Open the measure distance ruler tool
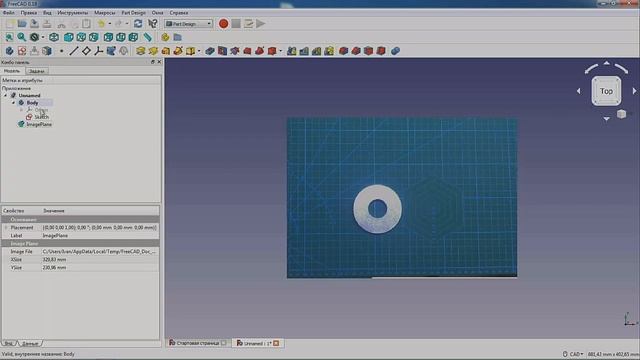The width and height of the screenshot is (640, 360). coord(147,38)
